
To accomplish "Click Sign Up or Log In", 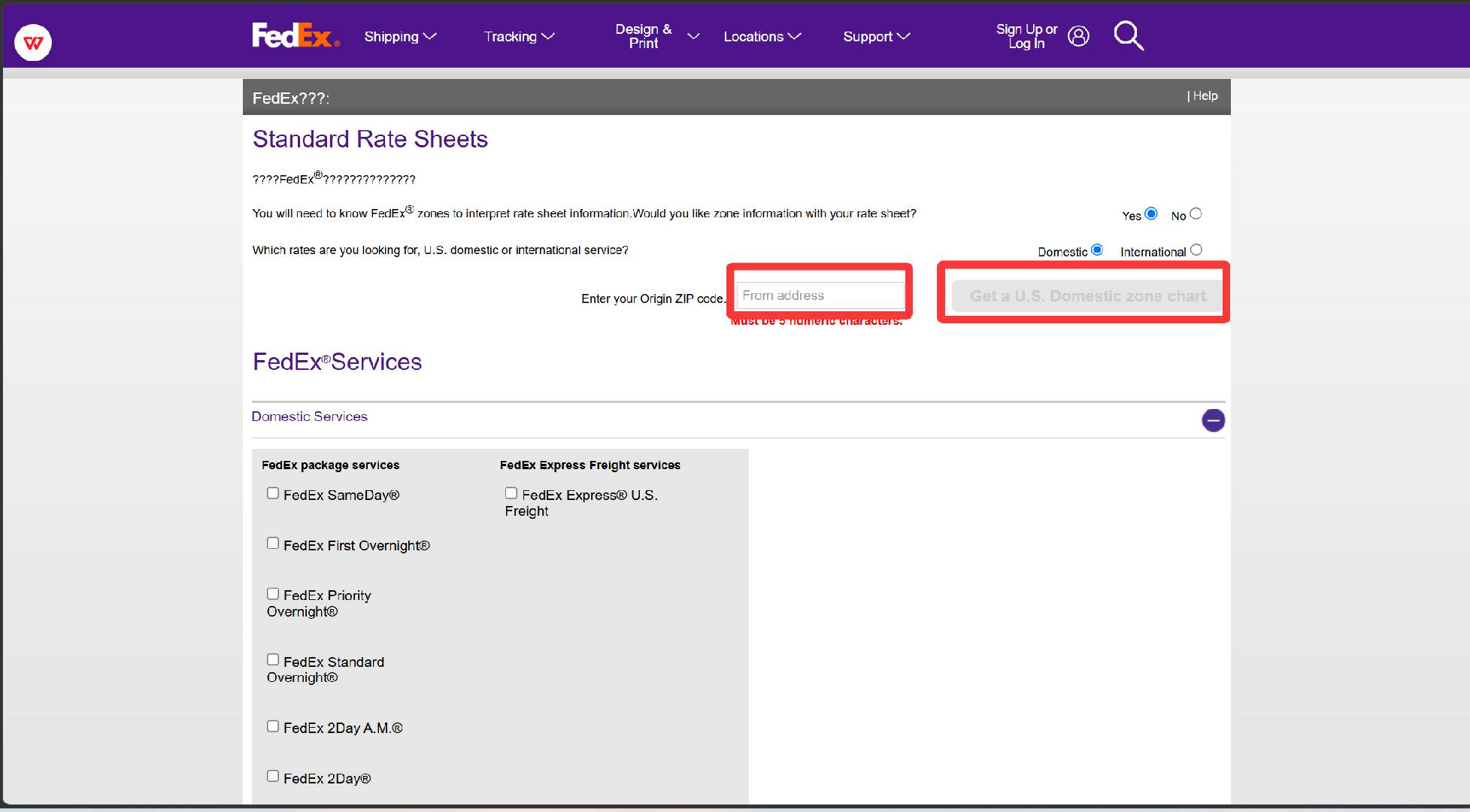I will [x=1026, y=36].
